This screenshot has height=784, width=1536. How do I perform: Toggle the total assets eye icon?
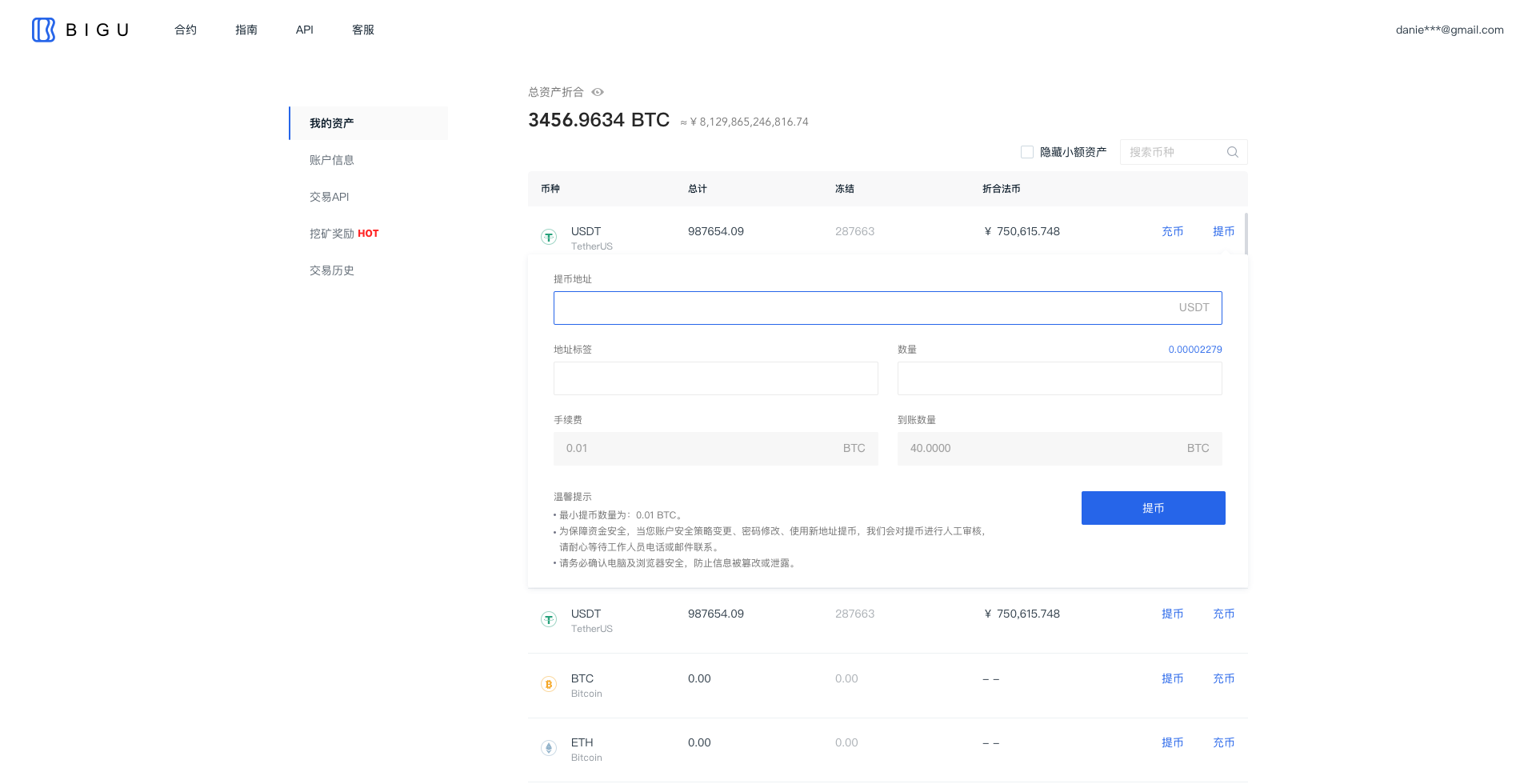[598, 92]
